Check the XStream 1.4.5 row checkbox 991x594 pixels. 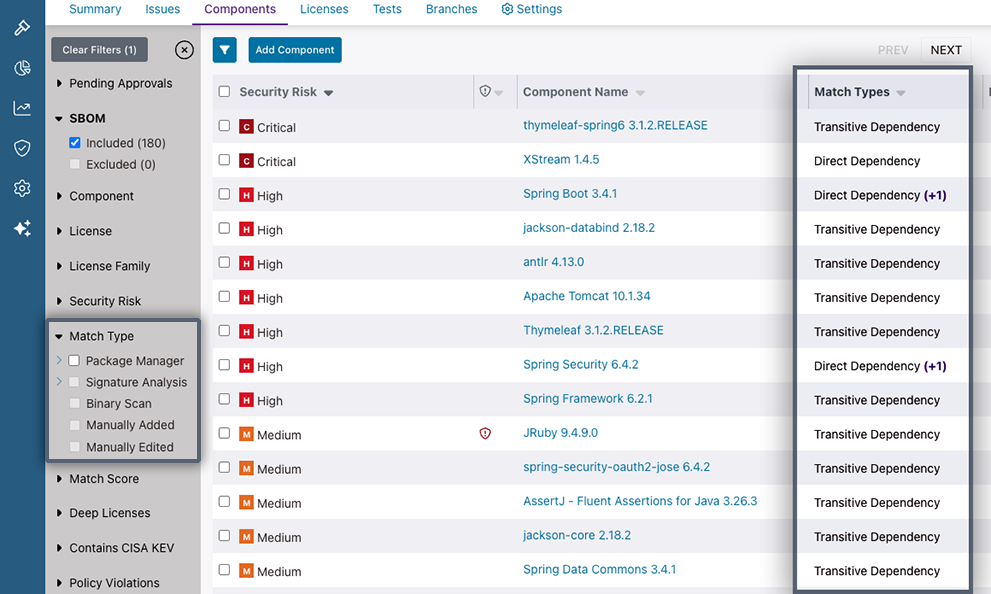click(224, 160)
